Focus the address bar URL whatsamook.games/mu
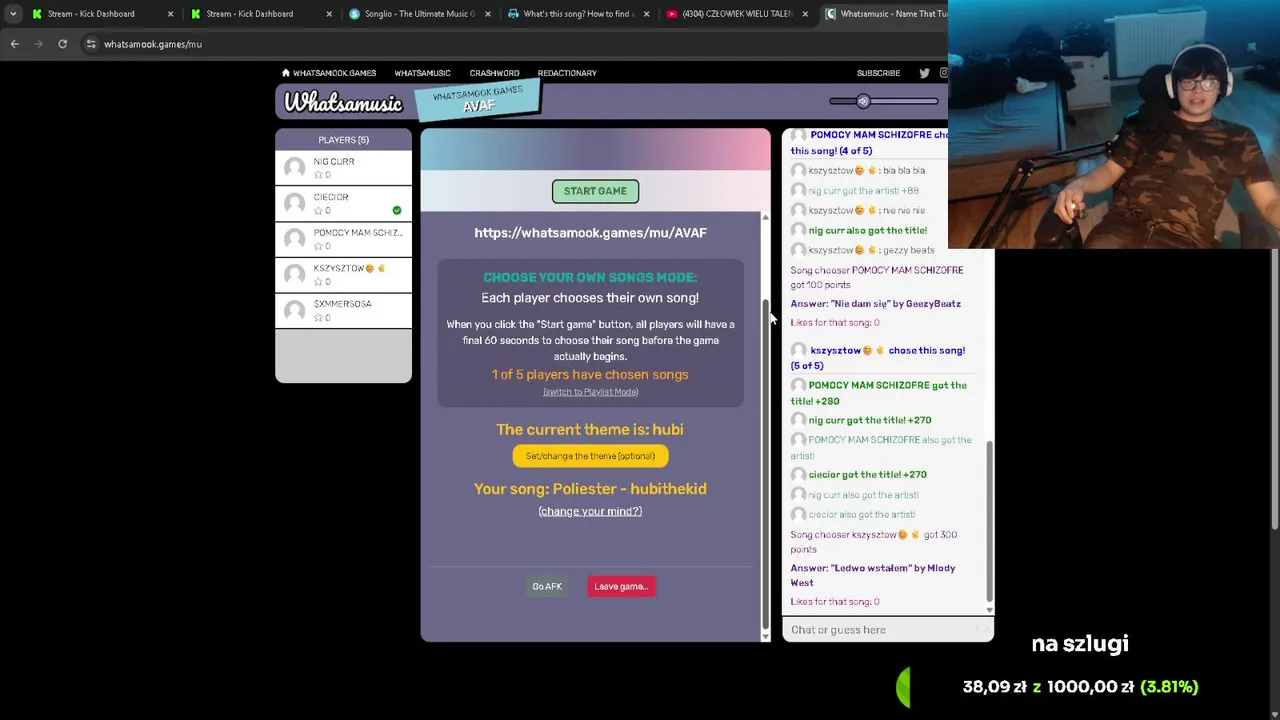 [153, 44]
